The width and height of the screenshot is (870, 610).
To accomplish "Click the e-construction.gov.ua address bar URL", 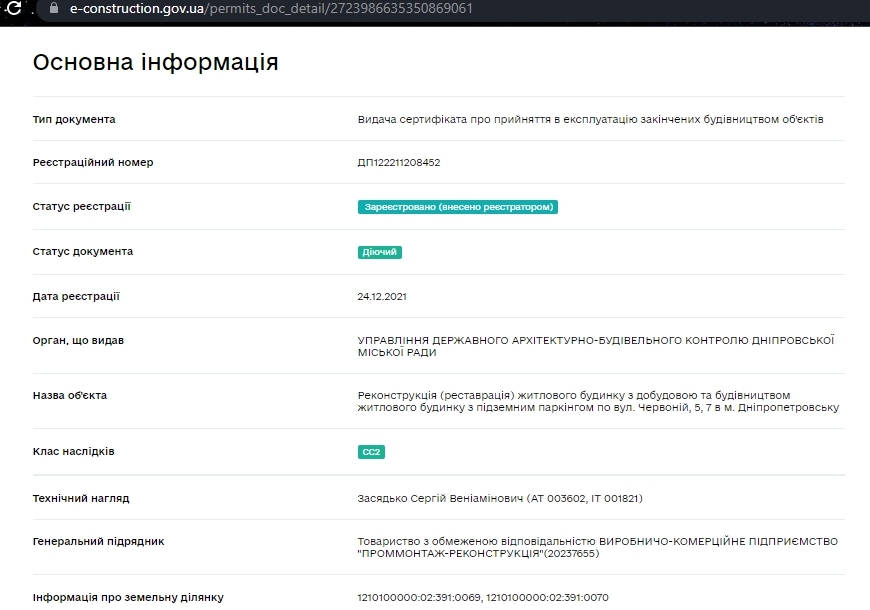I will tap(271, 8).
